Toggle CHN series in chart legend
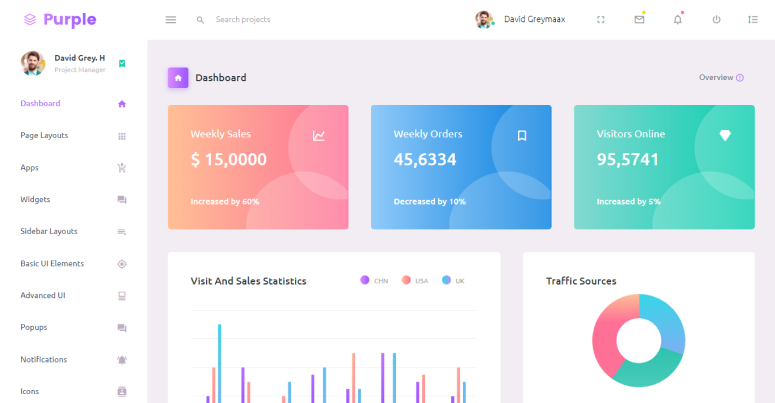This screenshot has height=403, width=775. (x=374, y=281)
